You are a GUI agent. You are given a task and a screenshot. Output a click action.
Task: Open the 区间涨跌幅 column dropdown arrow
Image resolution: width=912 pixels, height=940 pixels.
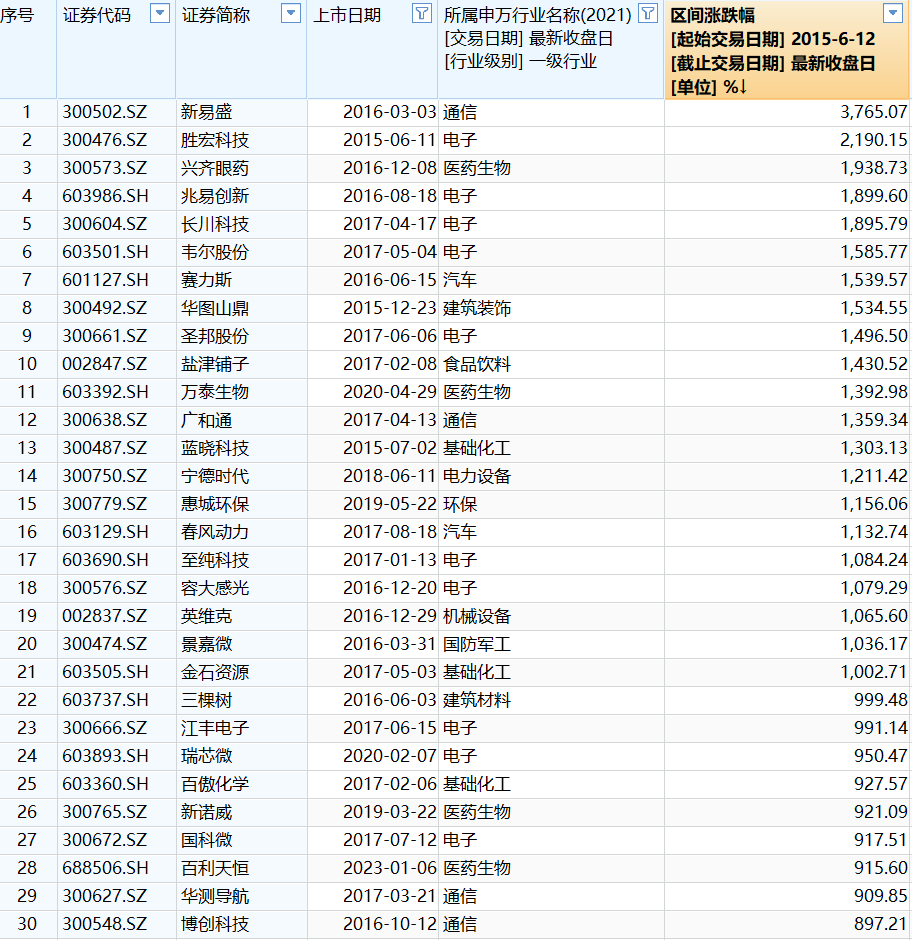click(x=893, y=13)
